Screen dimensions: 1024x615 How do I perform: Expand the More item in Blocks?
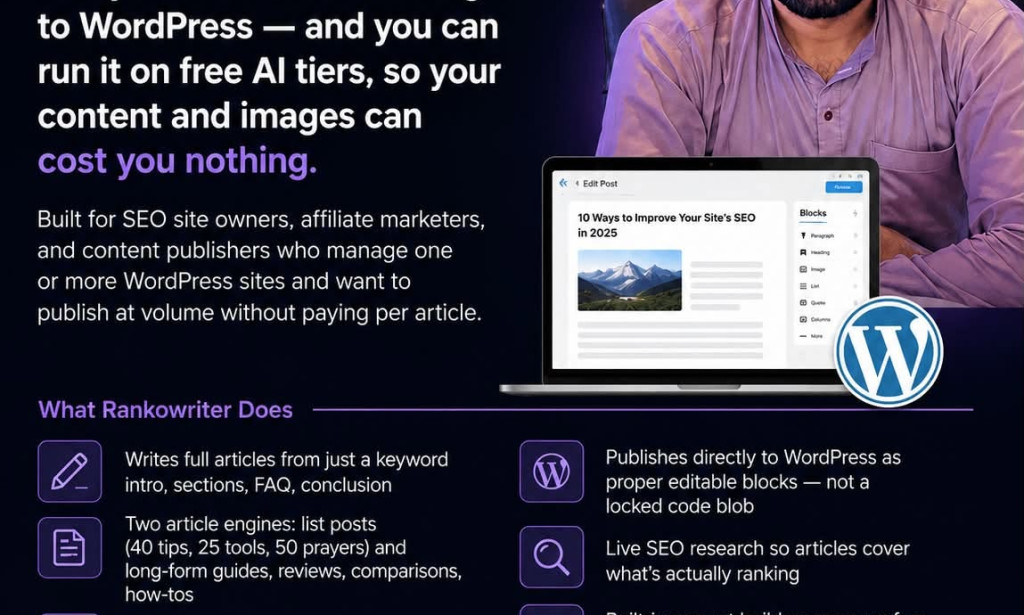click(811, 336)
